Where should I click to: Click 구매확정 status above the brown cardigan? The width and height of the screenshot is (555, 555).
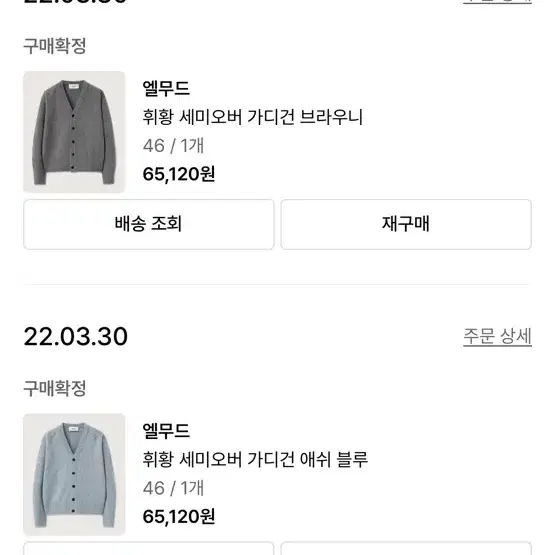click(x=55, y=46)
